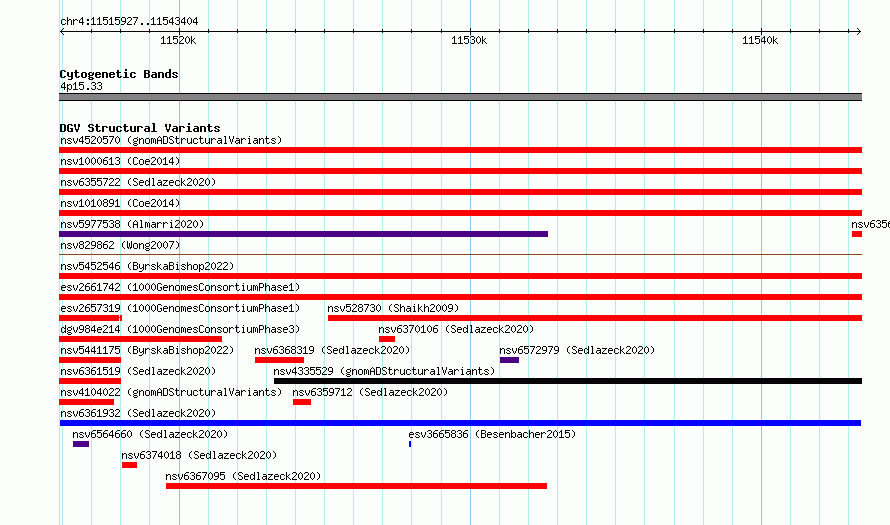This screenshot has width=890, height=525.
Task: Select the nsv6564660 (Sedlazeck2020) label
Action: click(x=150, y=434)
